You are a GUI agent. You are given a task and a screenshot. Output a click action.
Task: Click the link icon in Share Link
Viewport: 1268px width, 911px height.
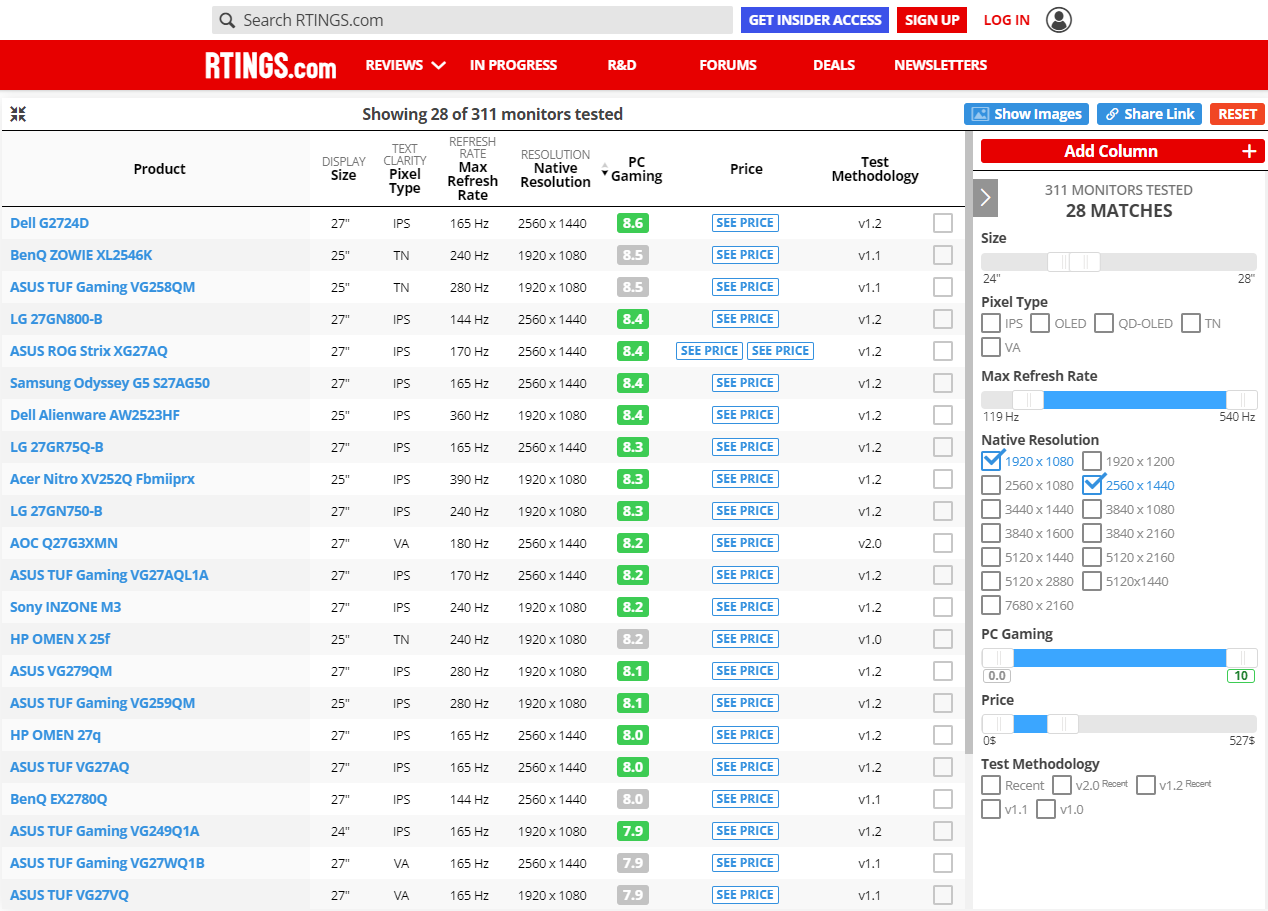pyautogui.click(x=1112, y=114)
